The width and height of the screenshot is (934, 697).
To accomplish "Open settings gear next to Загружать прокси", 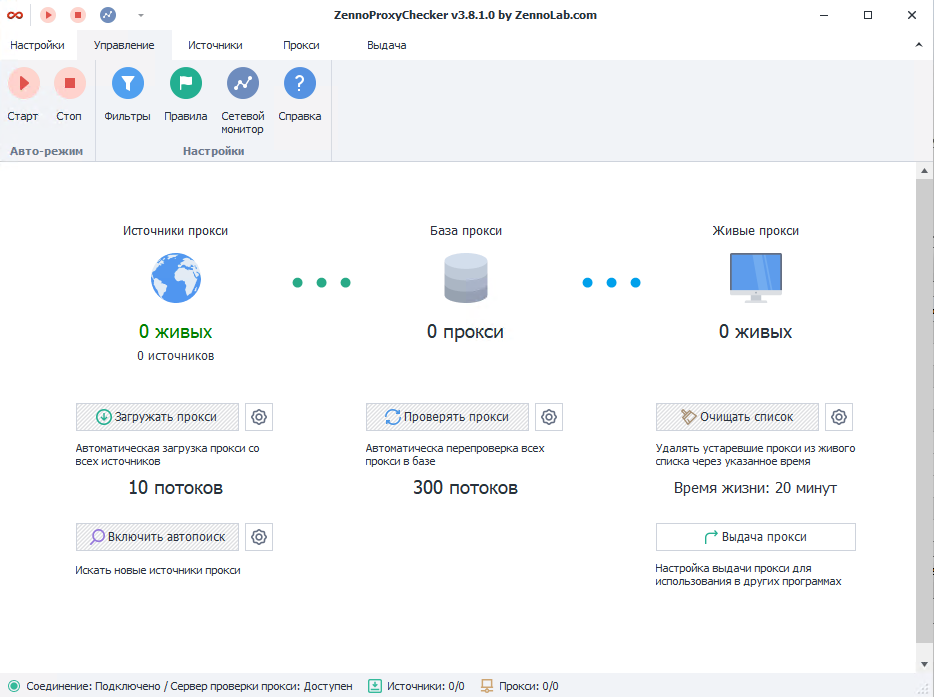I will click(x=259, y=417).
